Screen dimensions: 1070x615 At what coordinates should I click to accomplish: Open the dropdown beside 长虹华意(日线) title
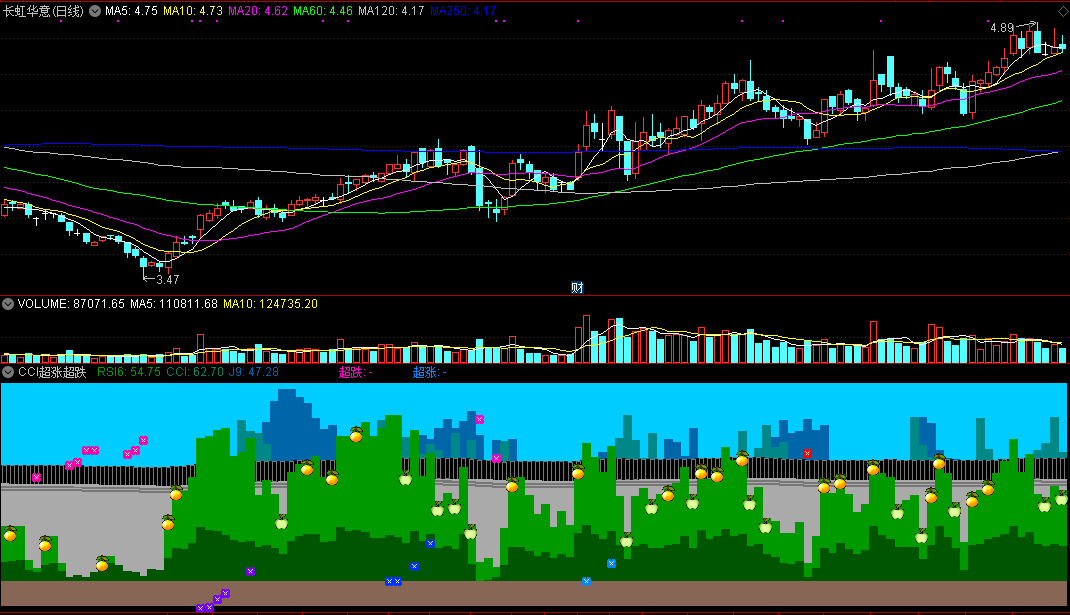click(95, 11)
